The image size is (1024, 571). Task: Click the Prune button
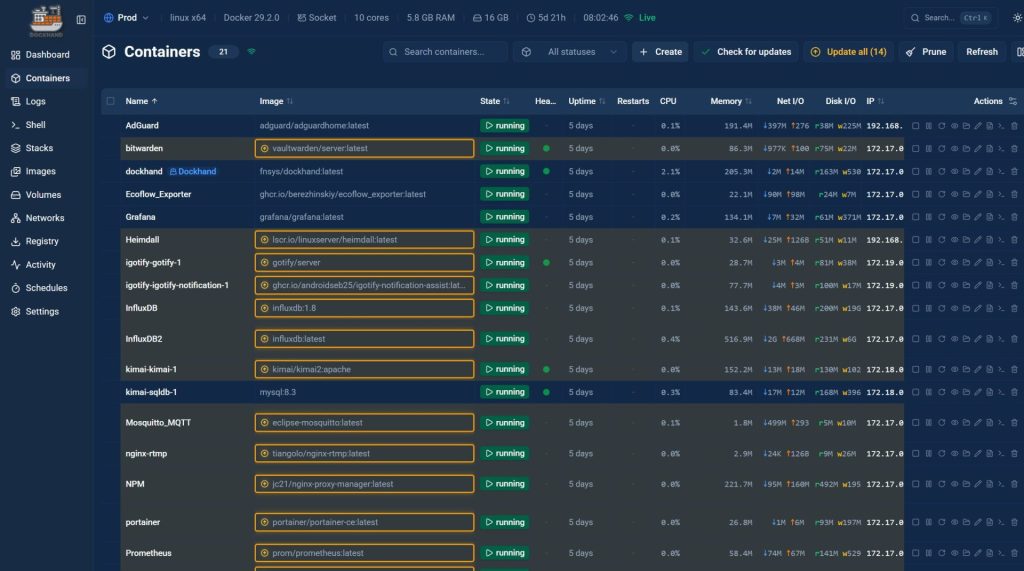[926, 52]
